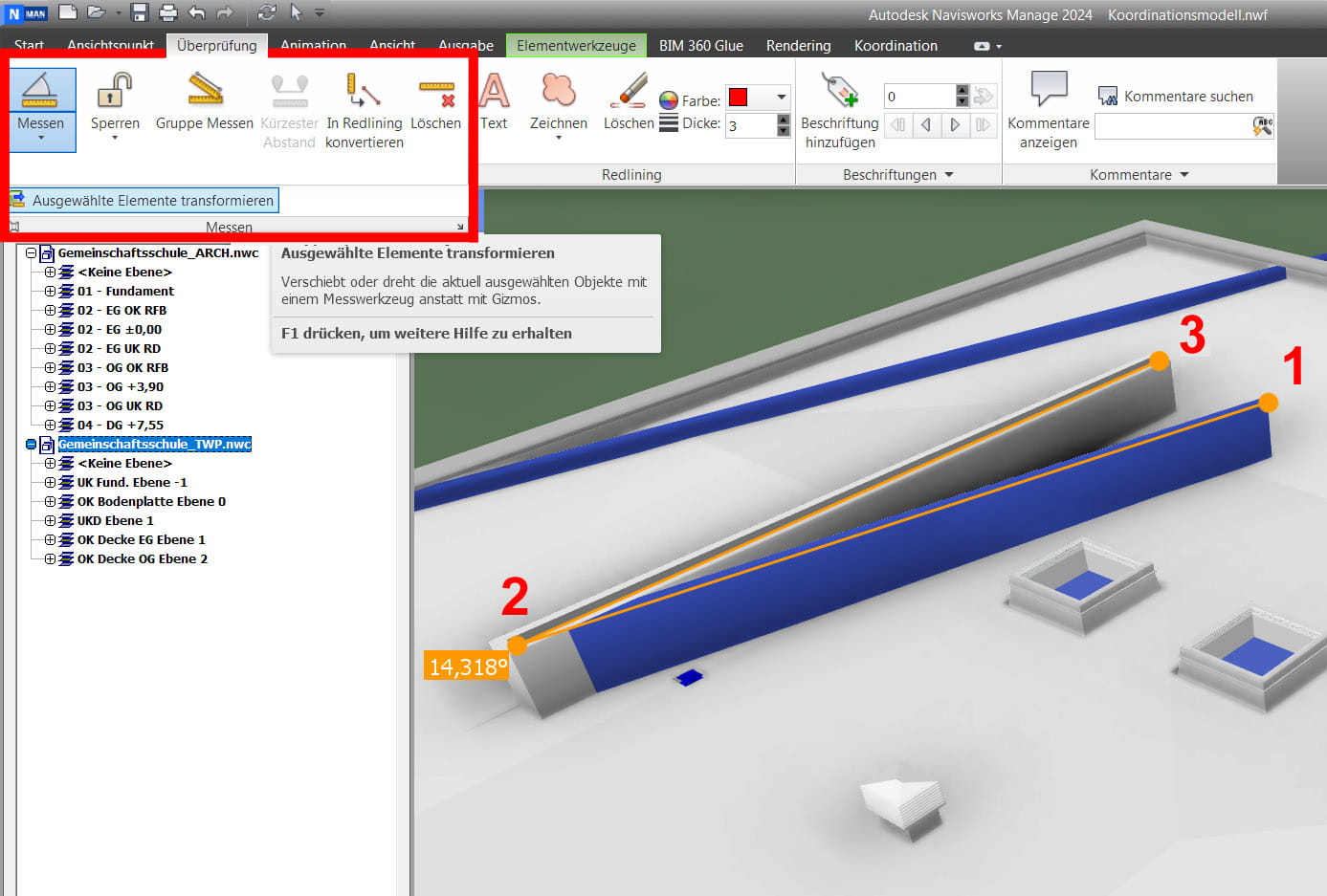Pin the expanded Messen panel open
The image size is (1327, 896).
[x=14, y=227]
